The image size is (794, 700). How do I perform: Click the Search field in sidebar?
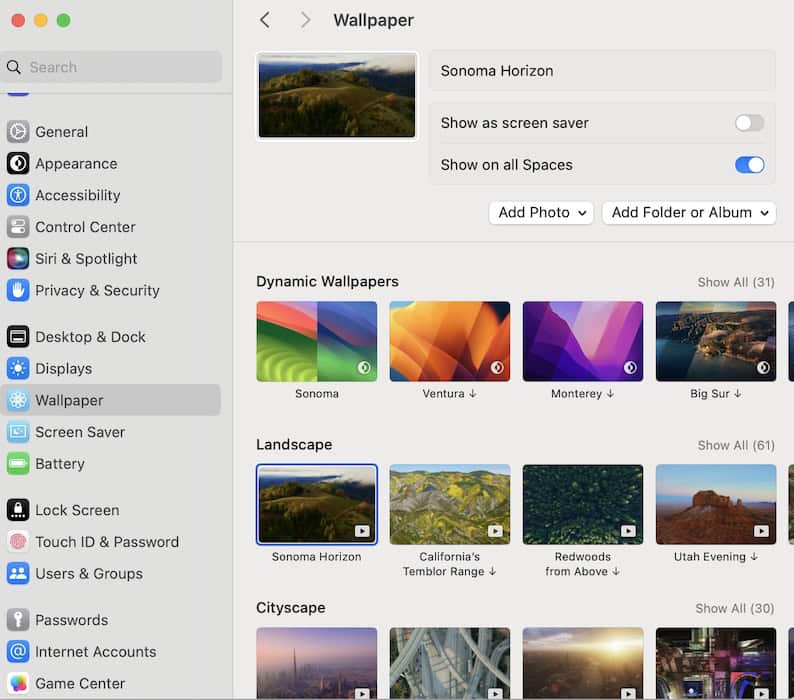[112, 67]
